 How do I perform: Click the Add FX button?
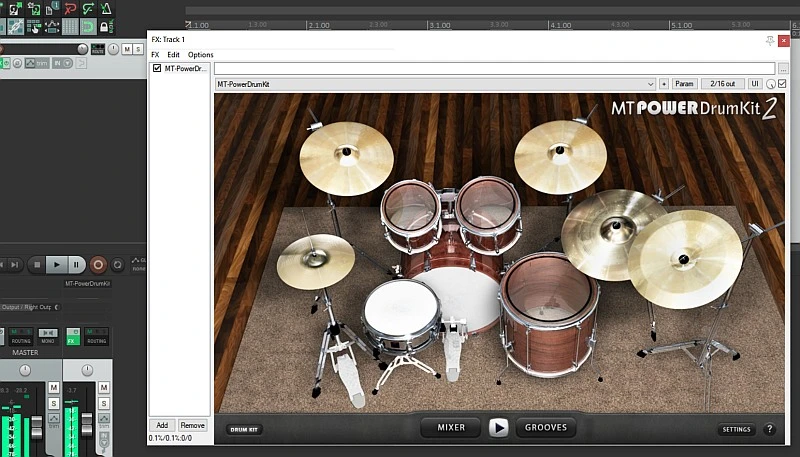(162, 425)
